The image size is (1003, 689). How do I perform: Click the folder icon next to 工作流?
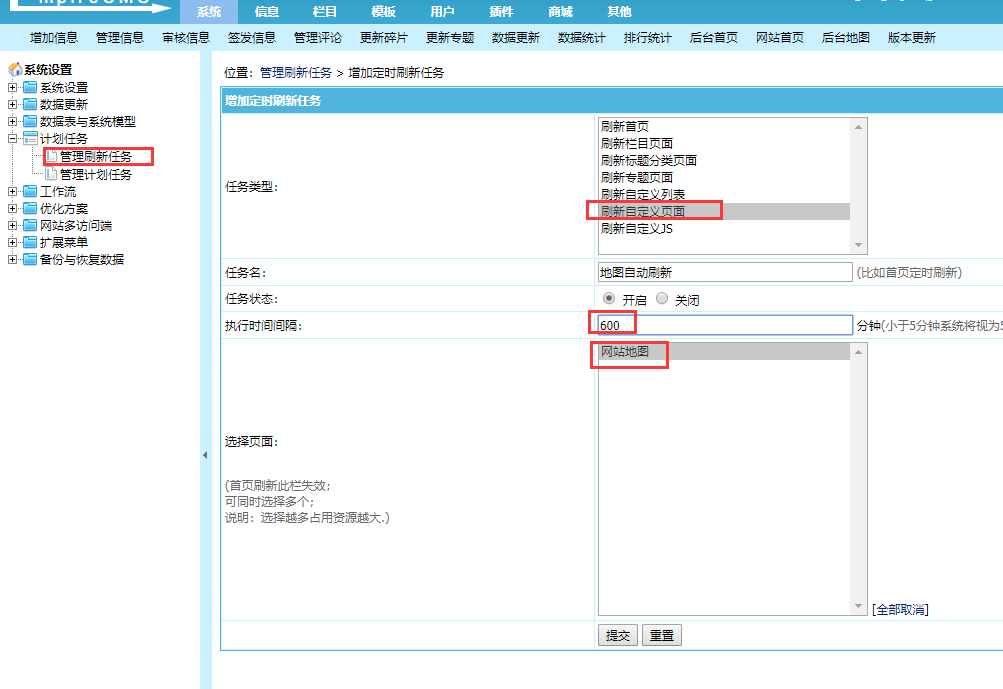[30, 192]
